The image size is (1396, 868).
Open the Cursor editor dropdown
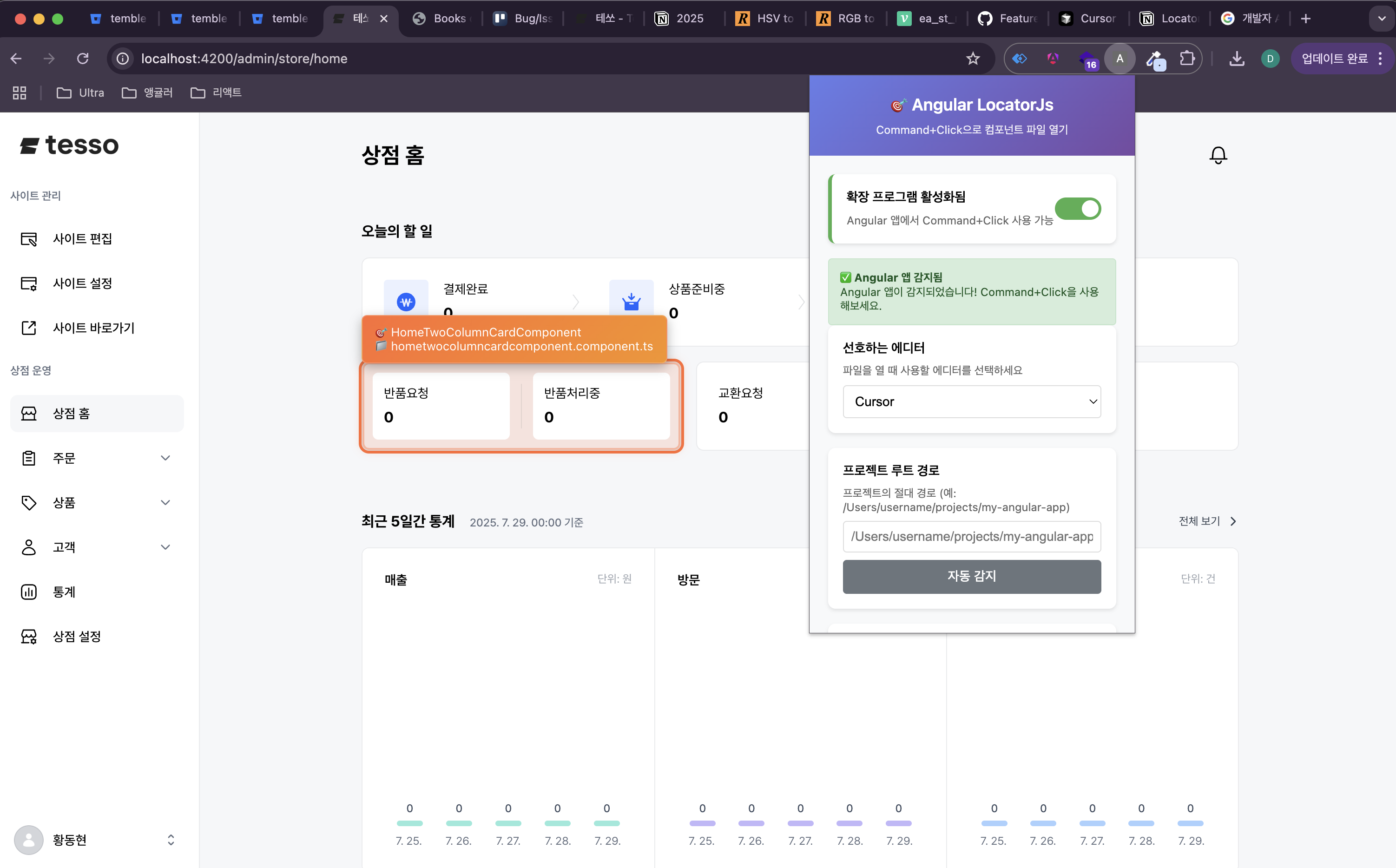(x=971, y=402)
